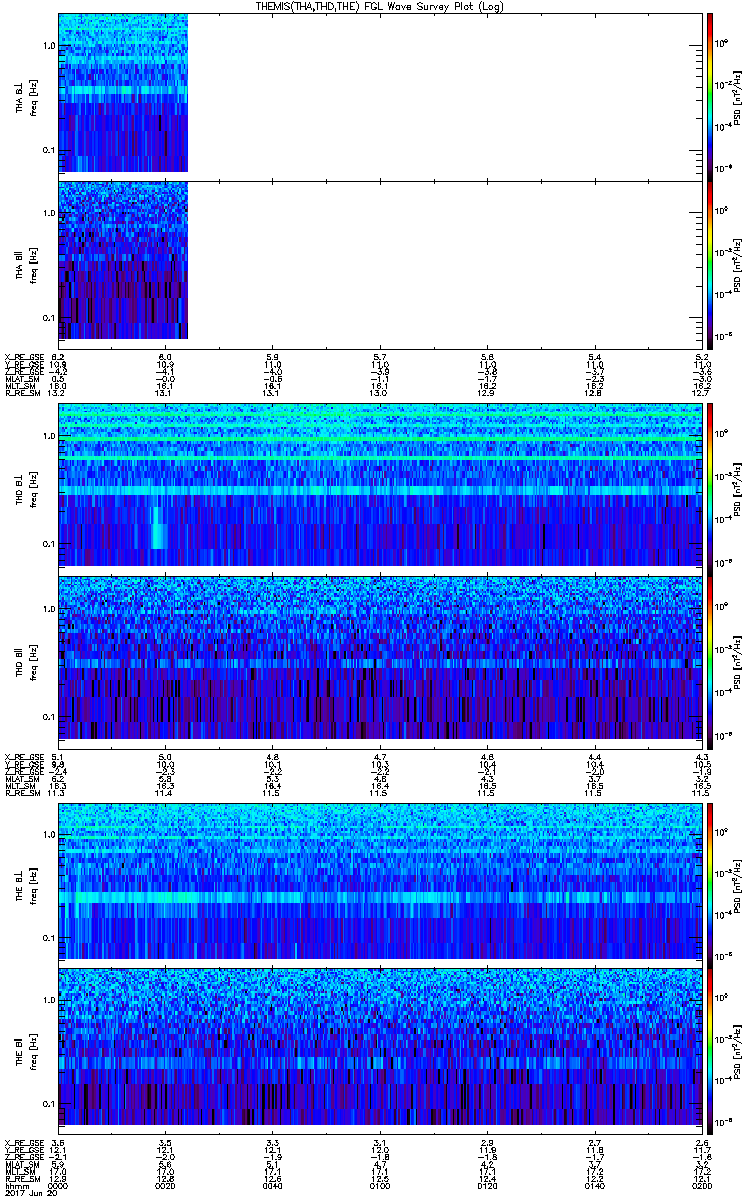Click 'MLAT_SM' label beneath the THE panels
750x1200 pixels.
click(x=21, y=1164)
